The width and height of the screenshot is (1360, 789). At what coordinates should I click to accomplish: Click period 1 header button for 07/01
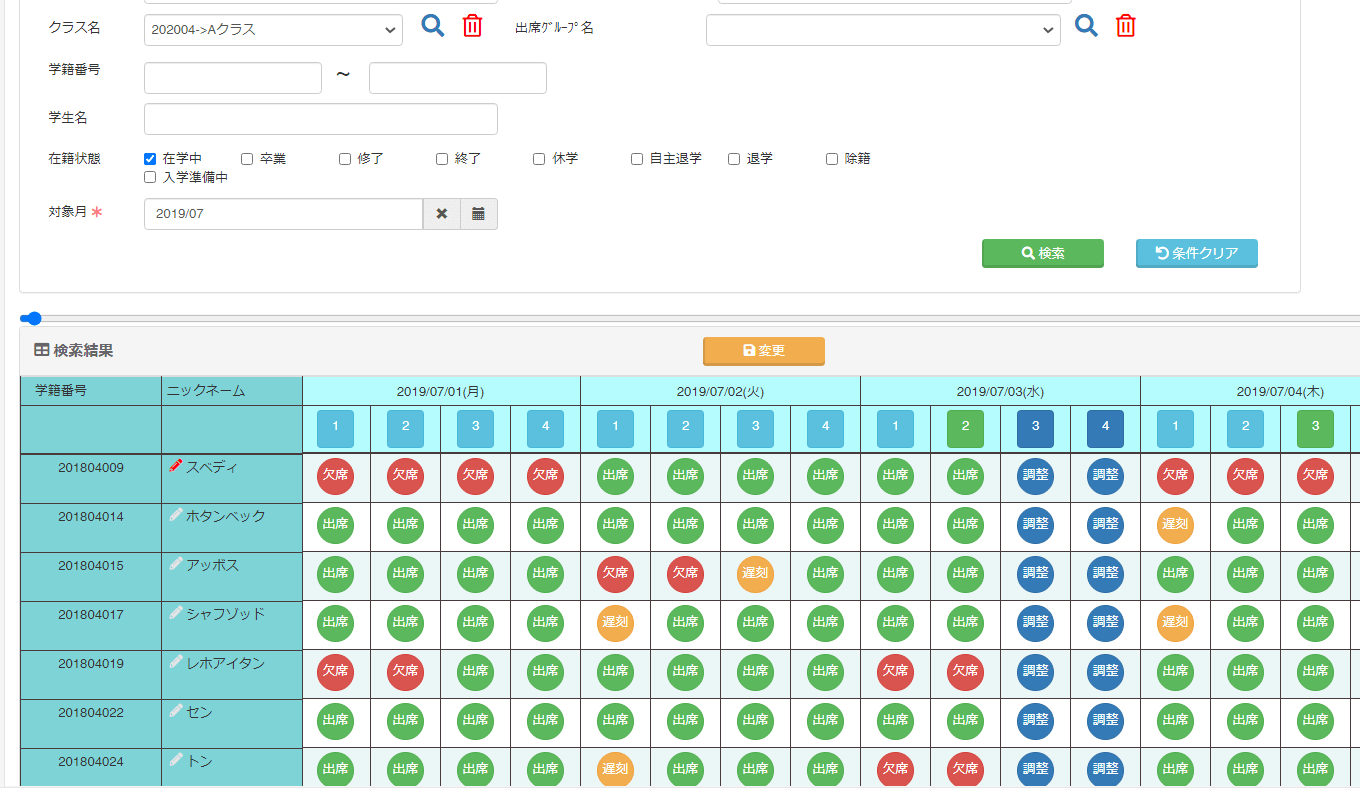336,429
